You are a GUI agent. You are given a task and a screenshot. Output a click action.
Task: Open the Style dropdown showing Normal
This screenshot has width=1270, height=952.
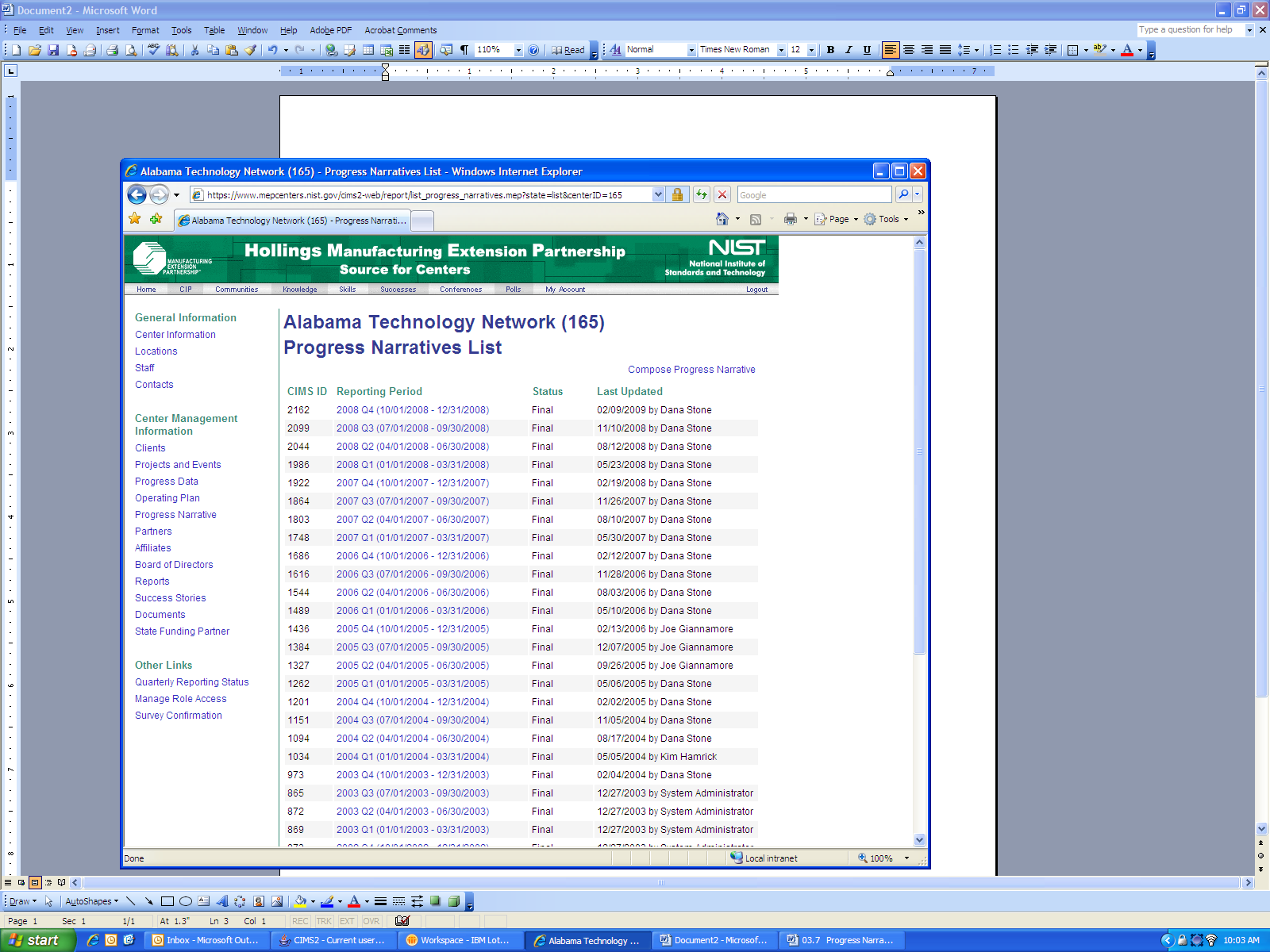pos(691,50)
